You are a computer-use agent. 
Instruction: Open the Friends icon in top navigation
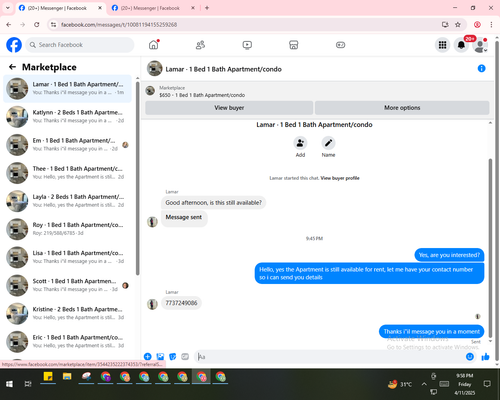[200, 45]
